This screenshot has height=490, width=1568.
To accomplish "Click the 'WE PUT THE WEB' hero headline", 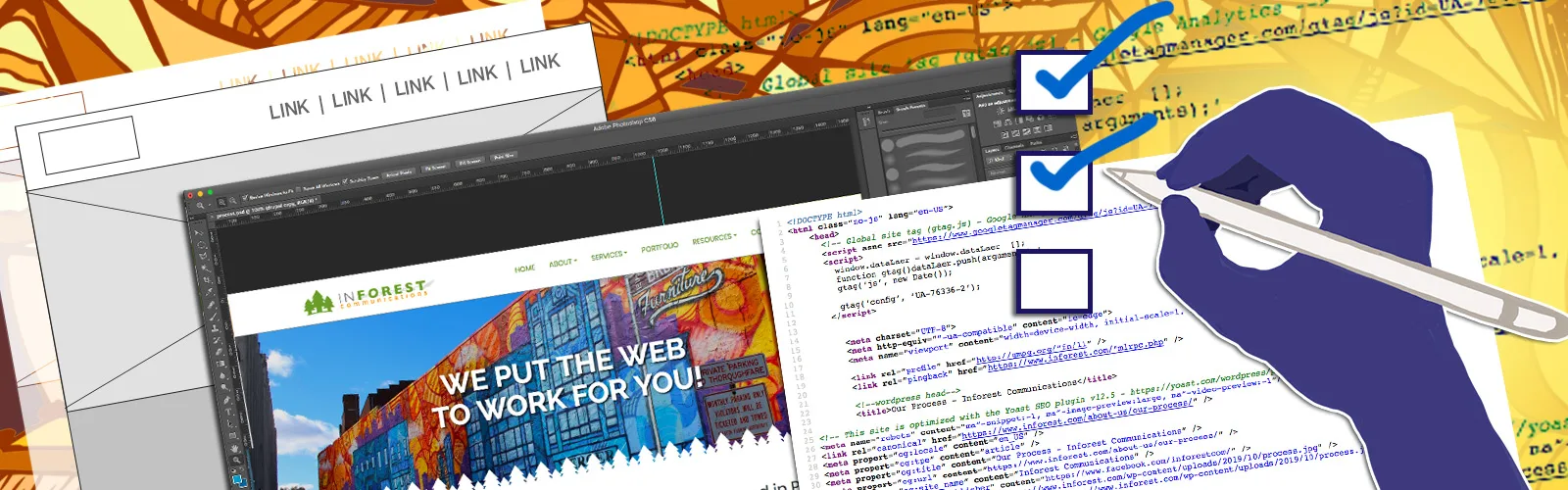I will (563, 366).
